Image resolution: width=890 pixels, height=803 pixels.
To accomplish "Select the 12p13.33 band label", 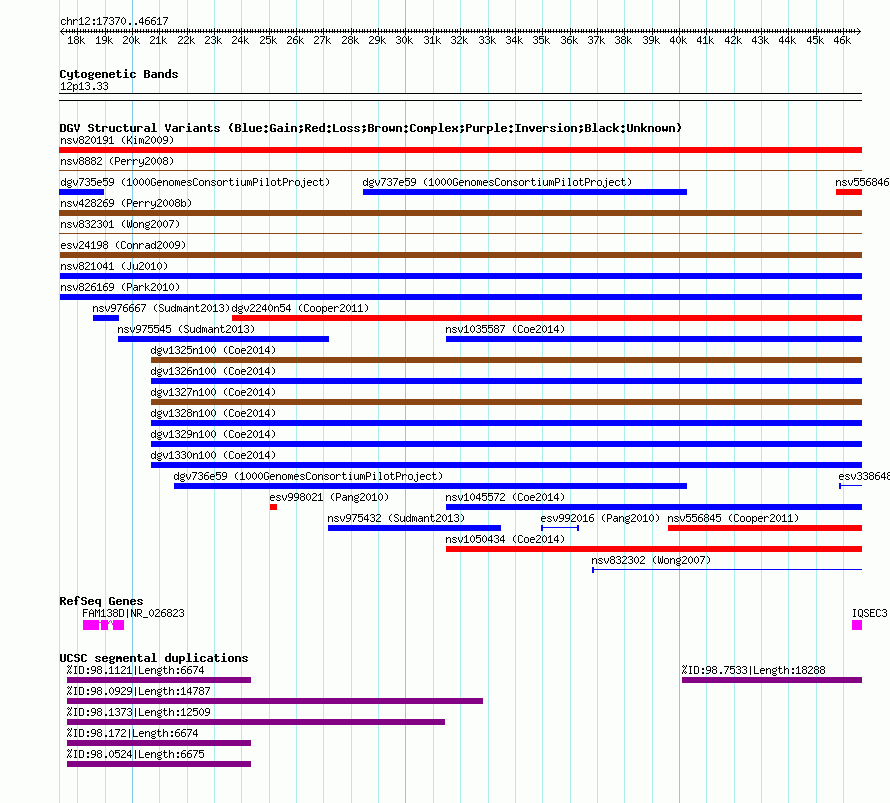I will click(x=84, y=86).
